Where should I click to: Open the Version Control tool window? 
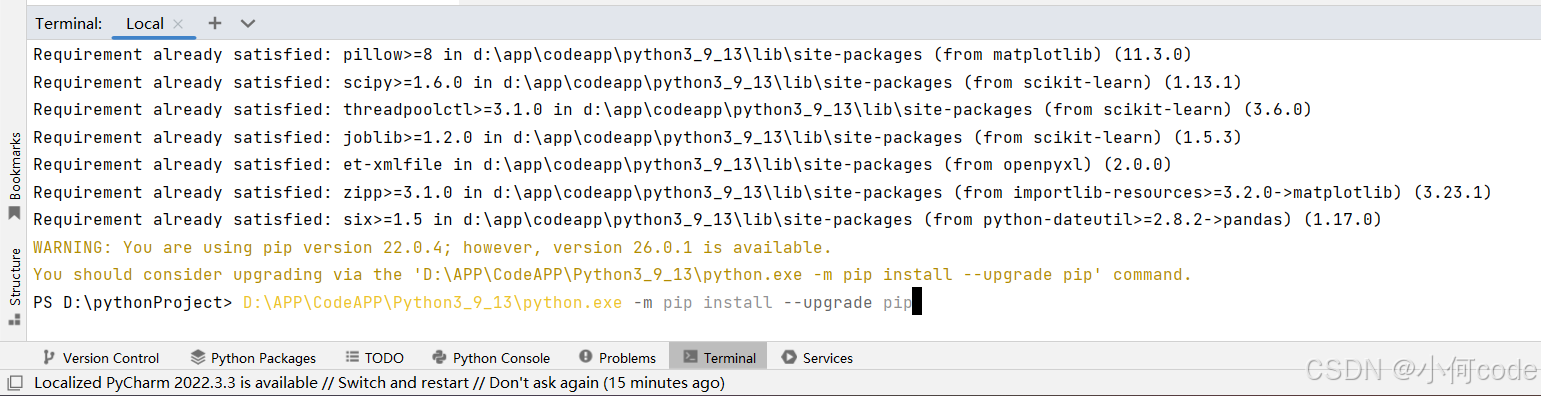coord(101,358)
